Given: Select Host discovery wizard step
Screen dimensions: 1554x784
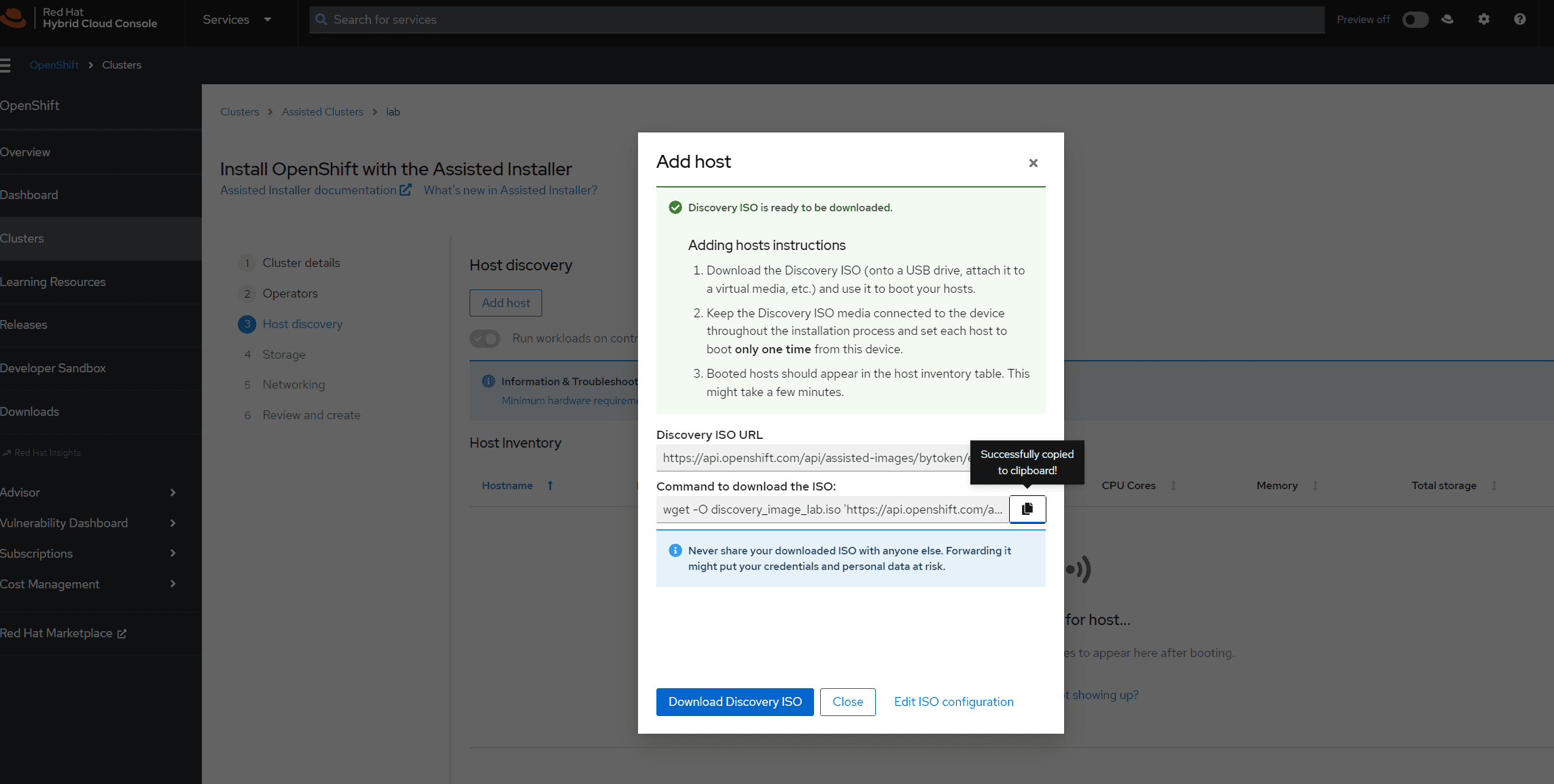Looking at the screenshot, I should pos(302,324).
